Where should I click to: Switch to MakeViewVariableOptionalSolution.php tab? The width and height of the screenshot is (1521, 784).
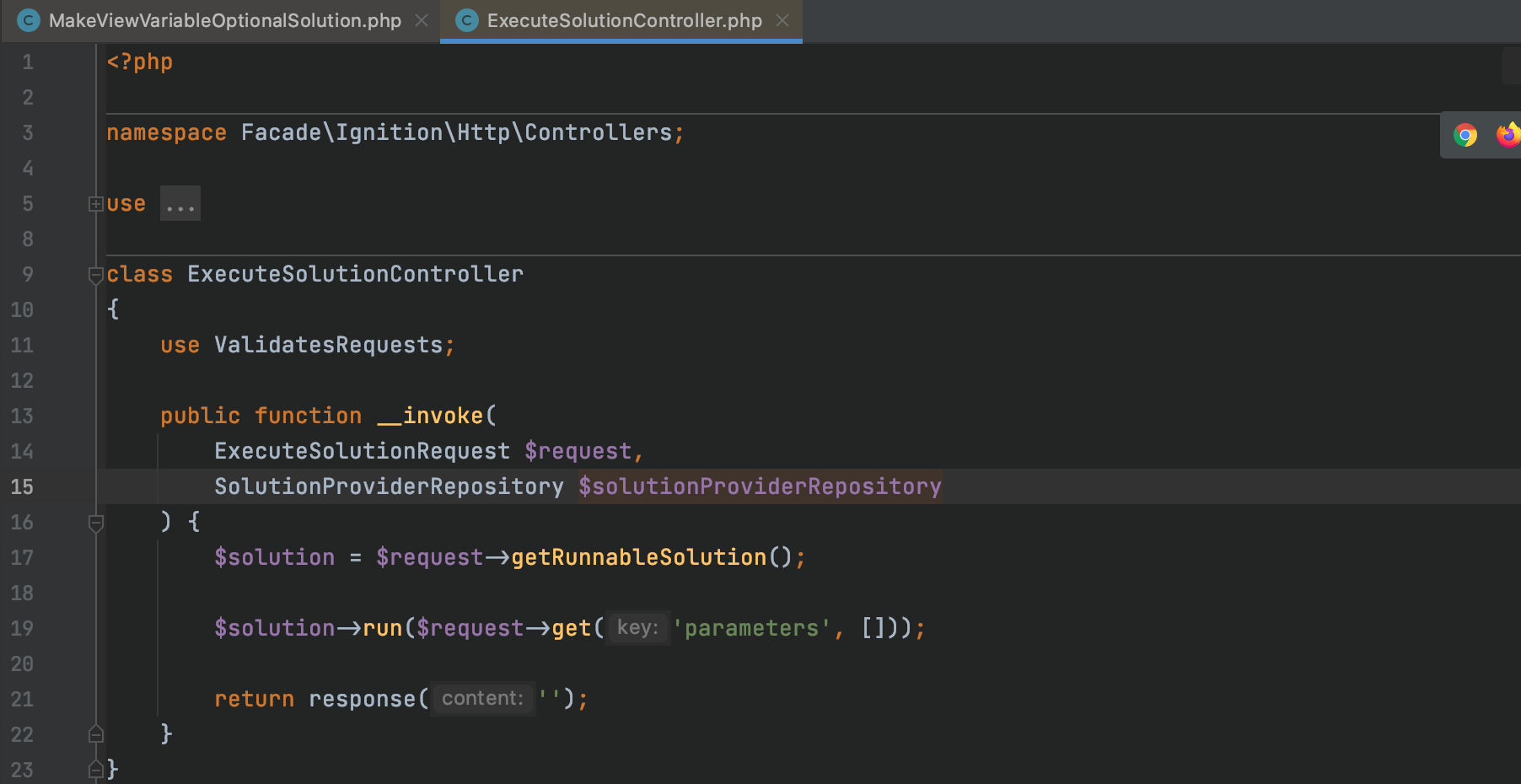(x=224, y=20)
